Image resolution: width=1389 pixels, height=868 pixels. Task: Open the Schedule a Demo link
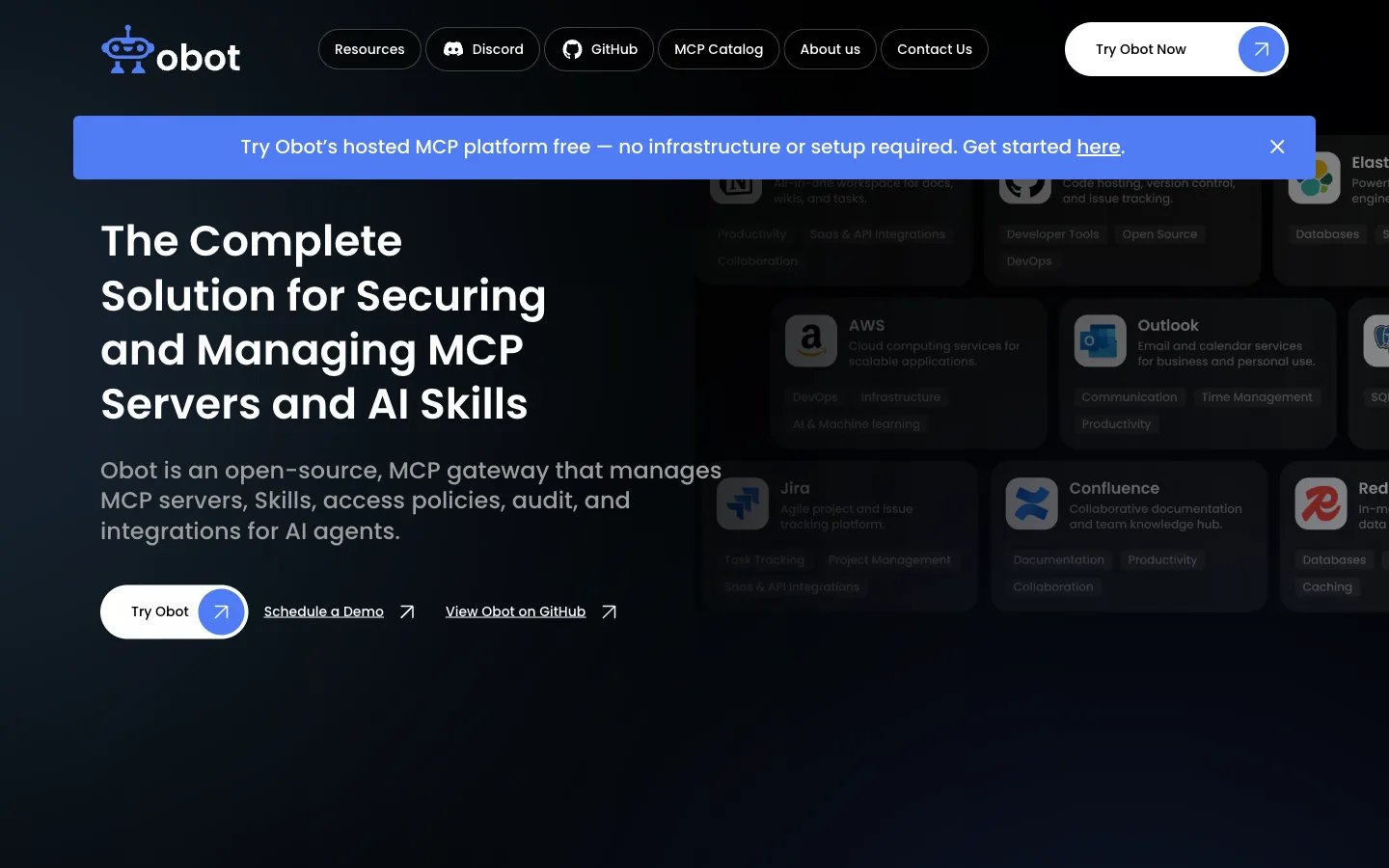[324, 611]
